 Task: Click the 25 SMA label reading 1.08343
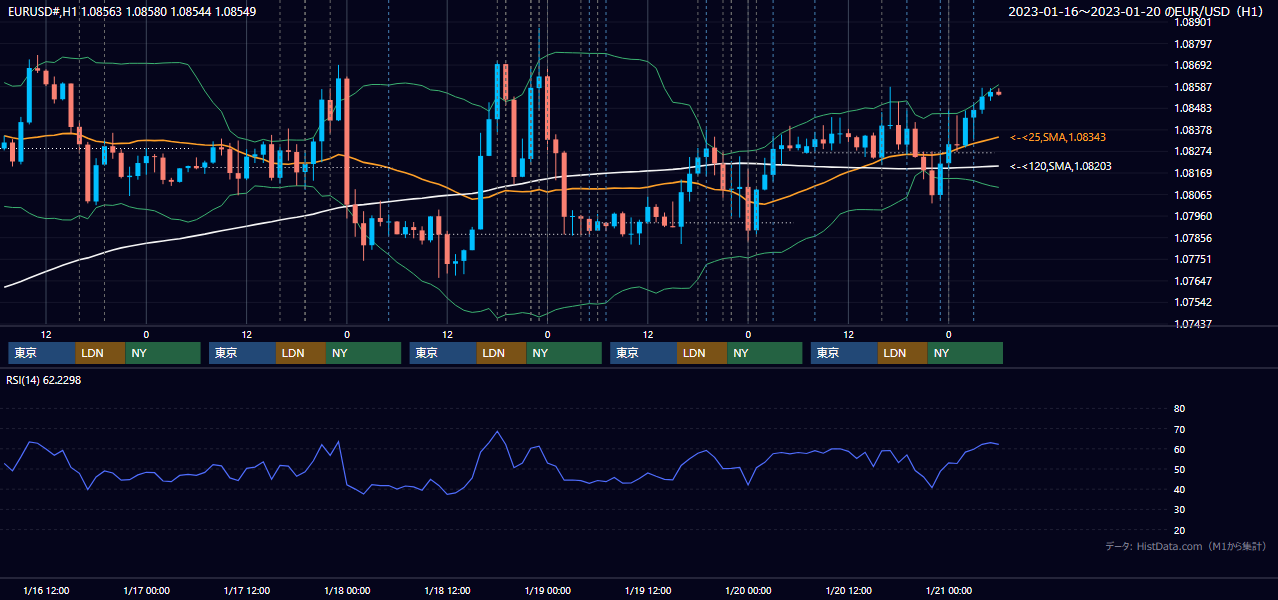coord(1058,137)
